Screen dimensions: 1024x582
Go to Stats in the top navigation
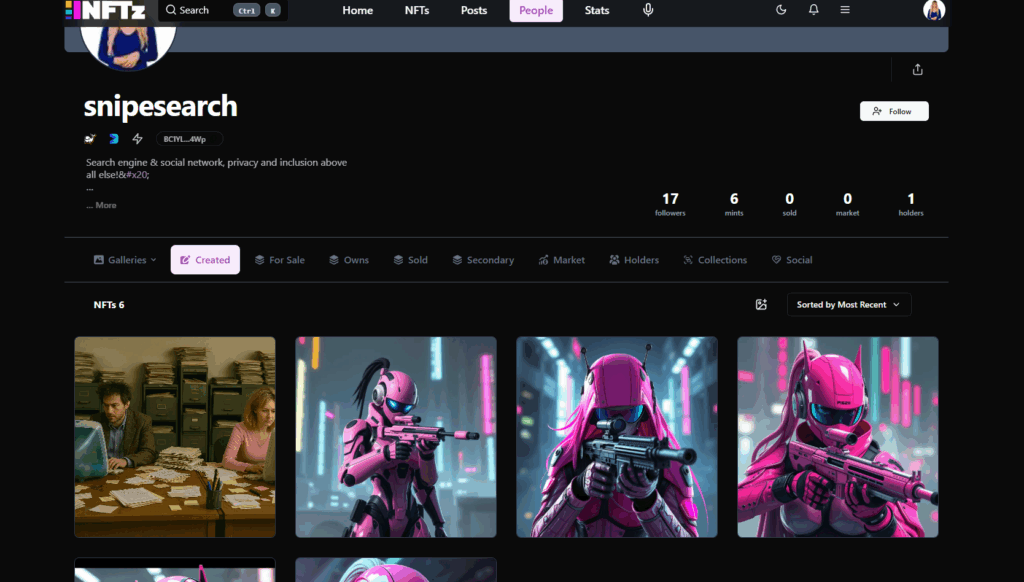[597, 10]
